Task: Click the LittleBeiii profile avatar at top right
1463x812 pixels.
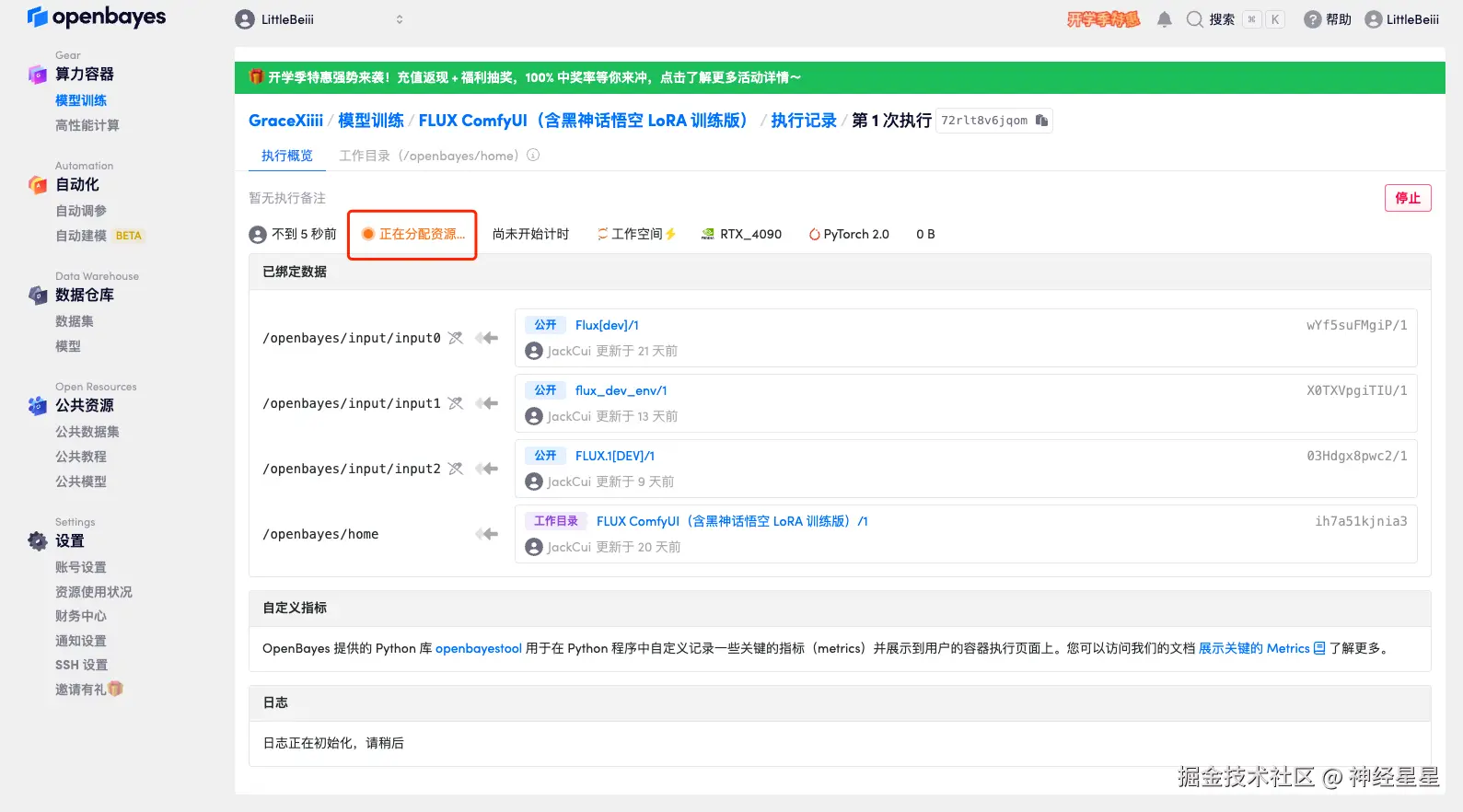Action: (x=1374, y=19)
